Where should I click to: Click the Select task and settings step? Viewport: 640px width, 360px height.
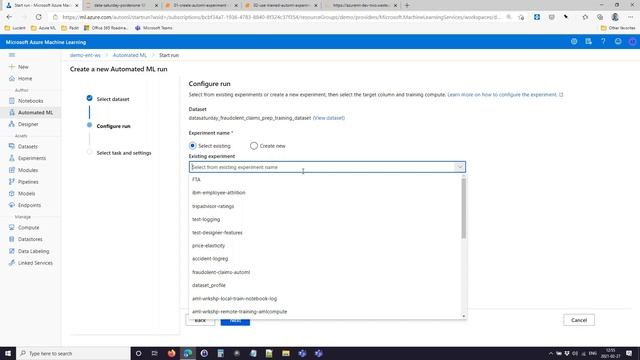click(x=124, y=153)
